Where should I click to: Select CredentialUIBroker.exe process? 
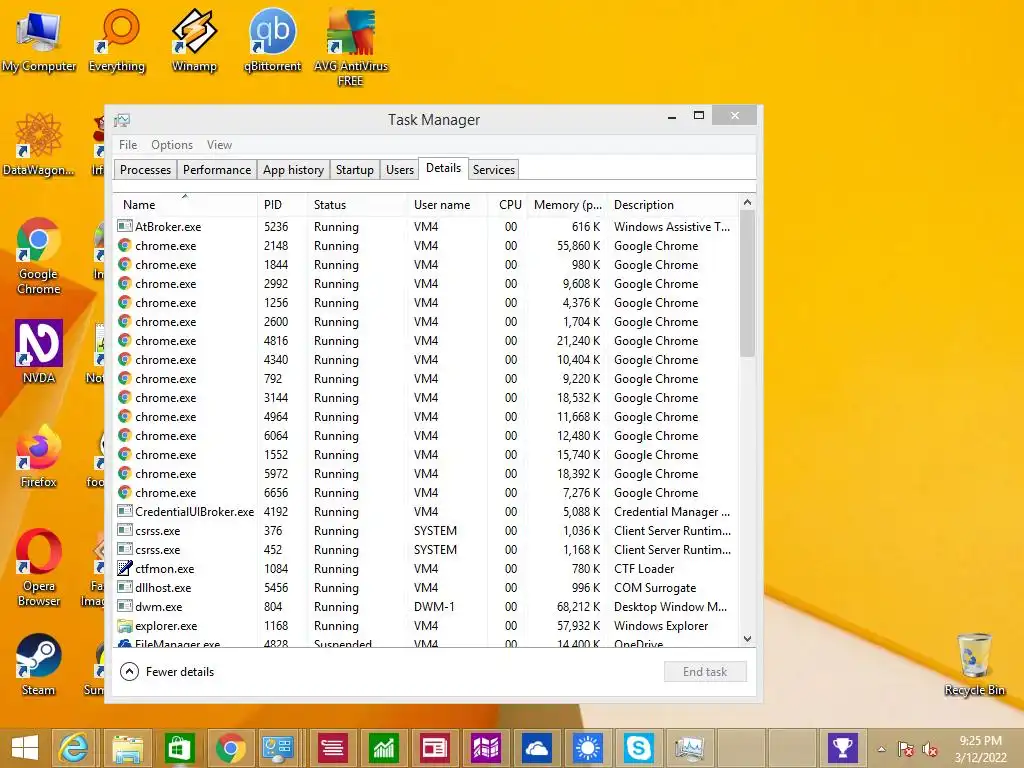tap(426, 512)
